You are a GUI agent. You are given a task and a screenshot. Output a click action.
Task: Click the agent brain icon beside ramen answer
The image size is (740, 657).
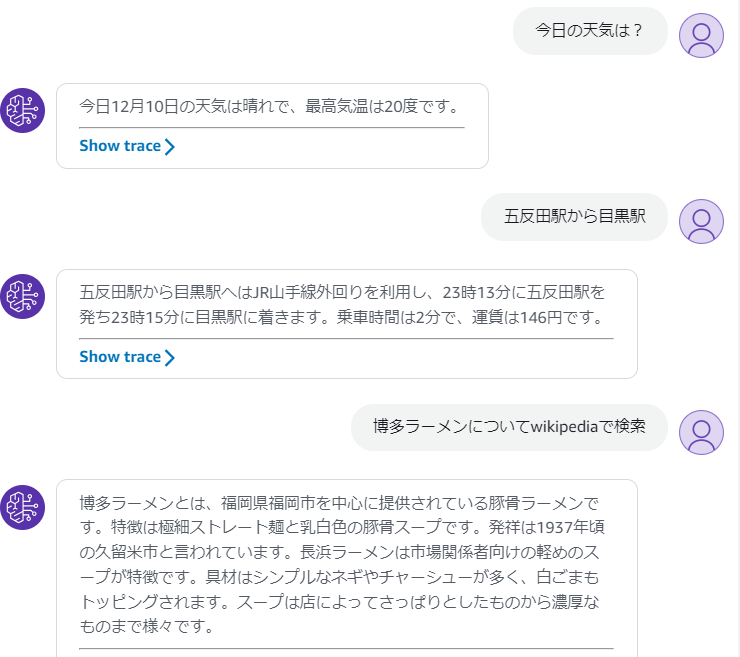pyautogui.click(x=22, y=507)
